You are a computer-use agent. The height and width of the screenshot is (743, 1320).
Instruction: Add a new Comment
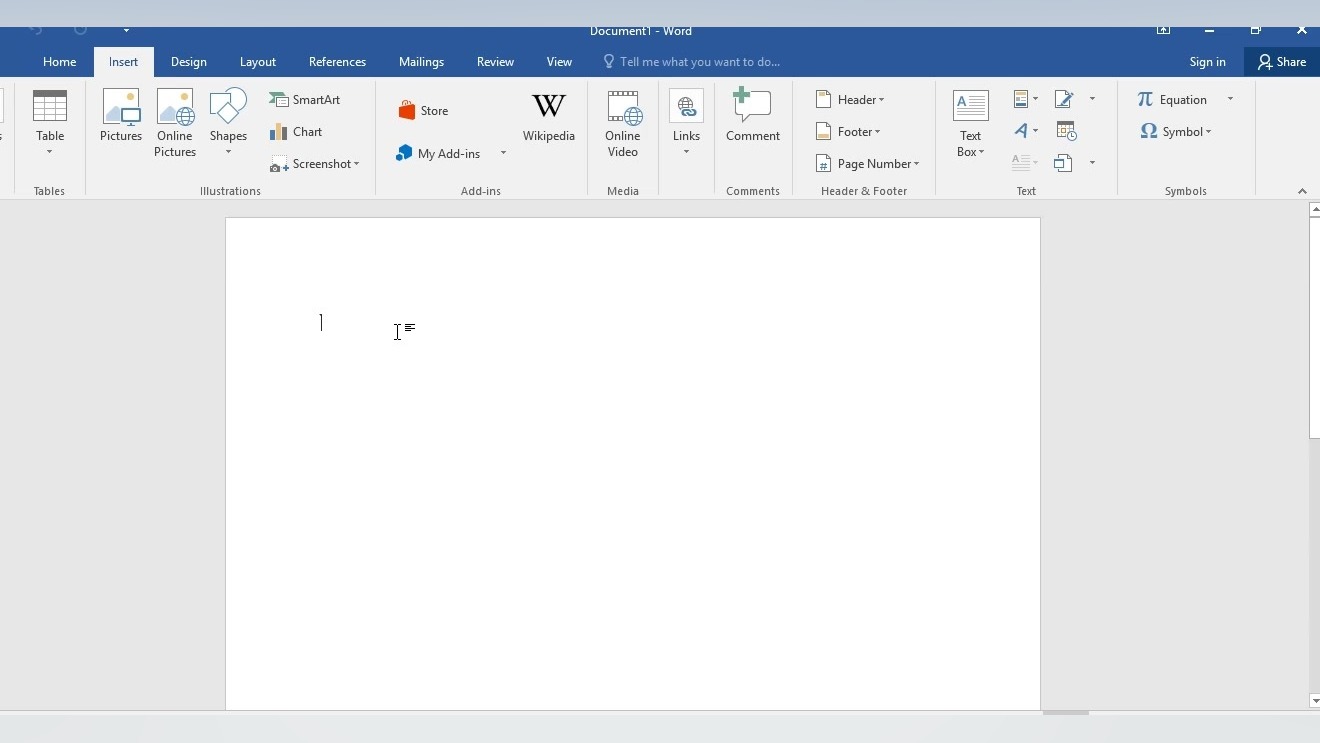click(753, 116)
